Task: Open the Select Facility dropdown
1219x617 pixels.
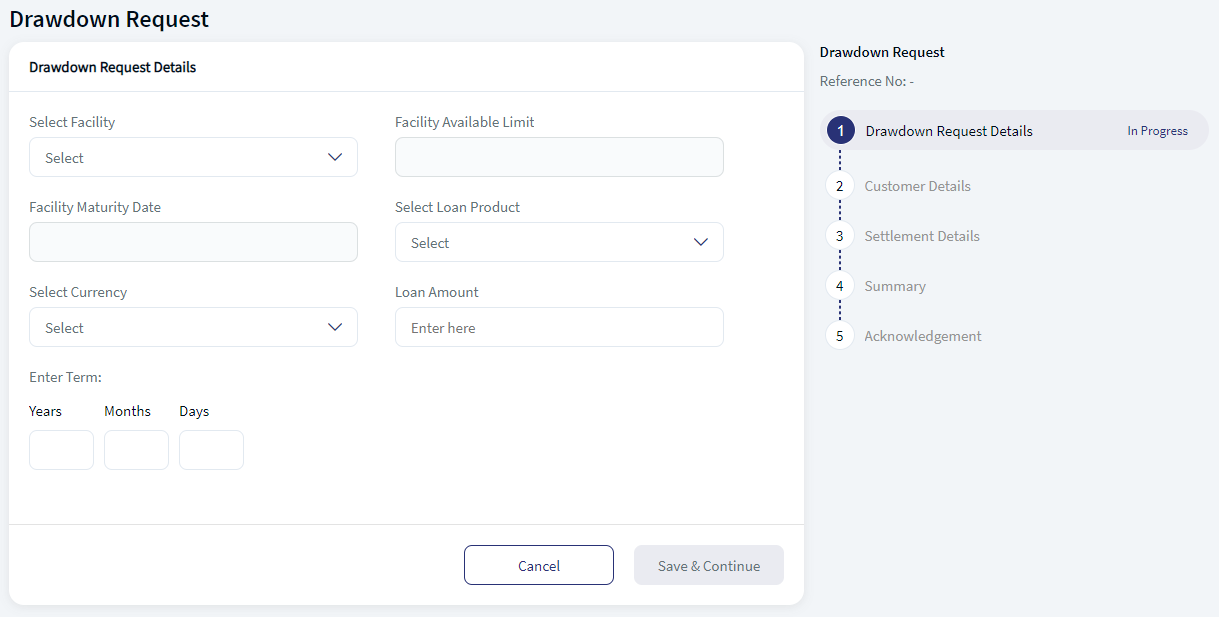Action: tap(193, 157)
